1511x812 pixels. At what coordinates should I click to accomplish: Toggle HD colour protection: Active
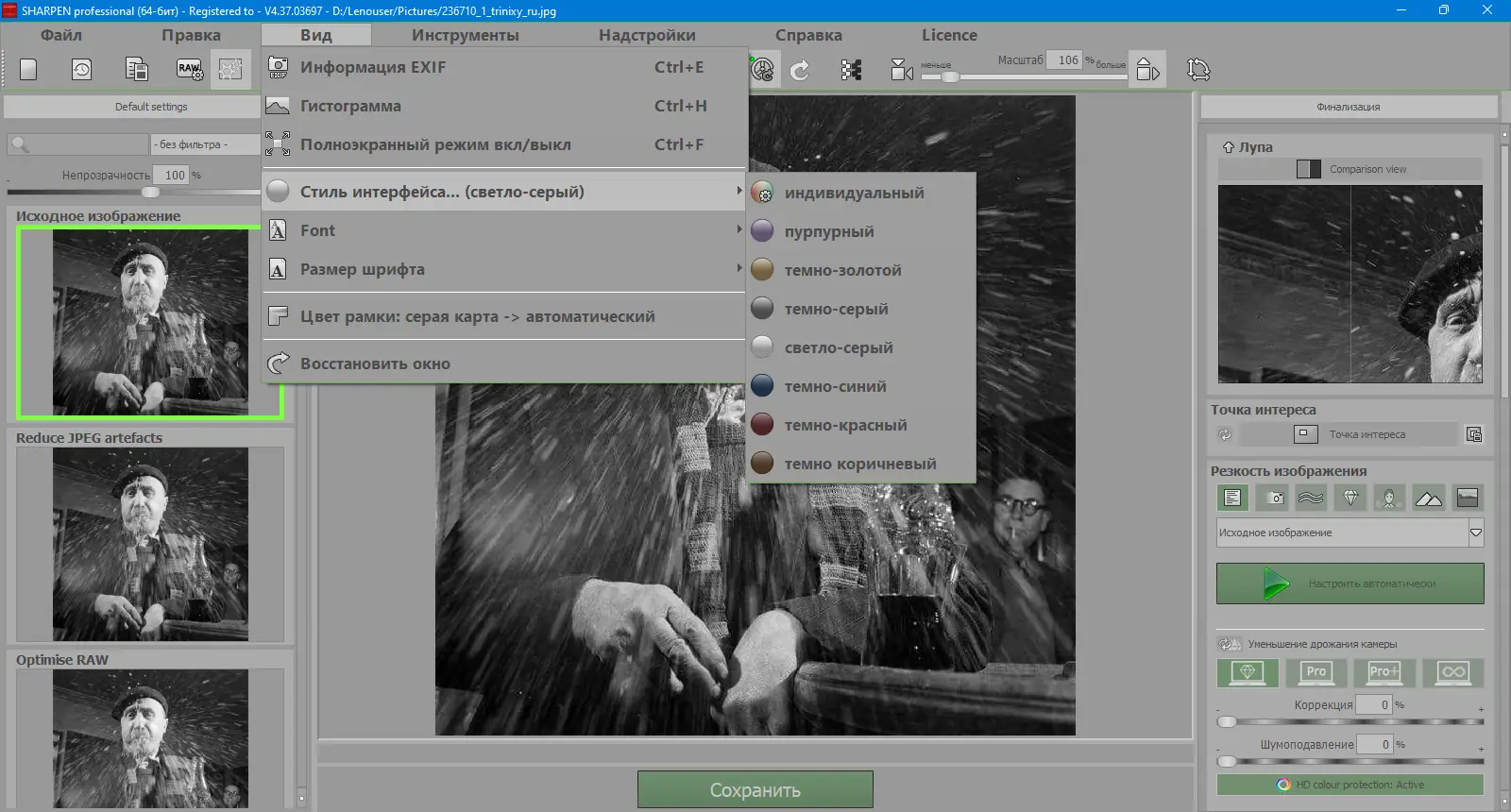[x=1350, y=785]
